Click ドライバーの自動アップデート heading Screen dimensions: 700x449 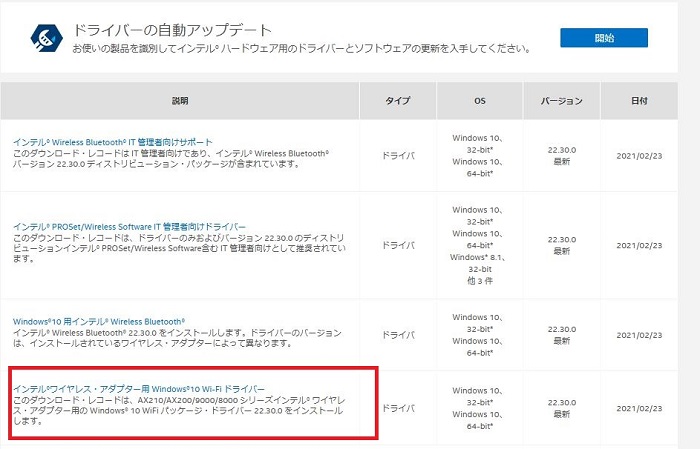172,30
